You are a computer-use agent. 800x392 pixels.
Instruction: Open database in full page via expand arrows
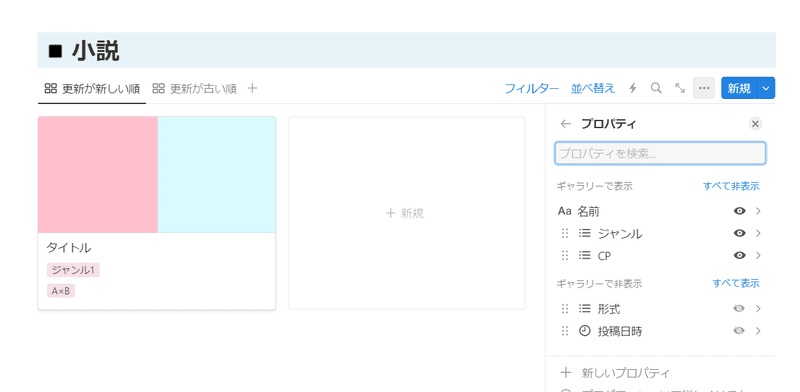tap(680, 88)
